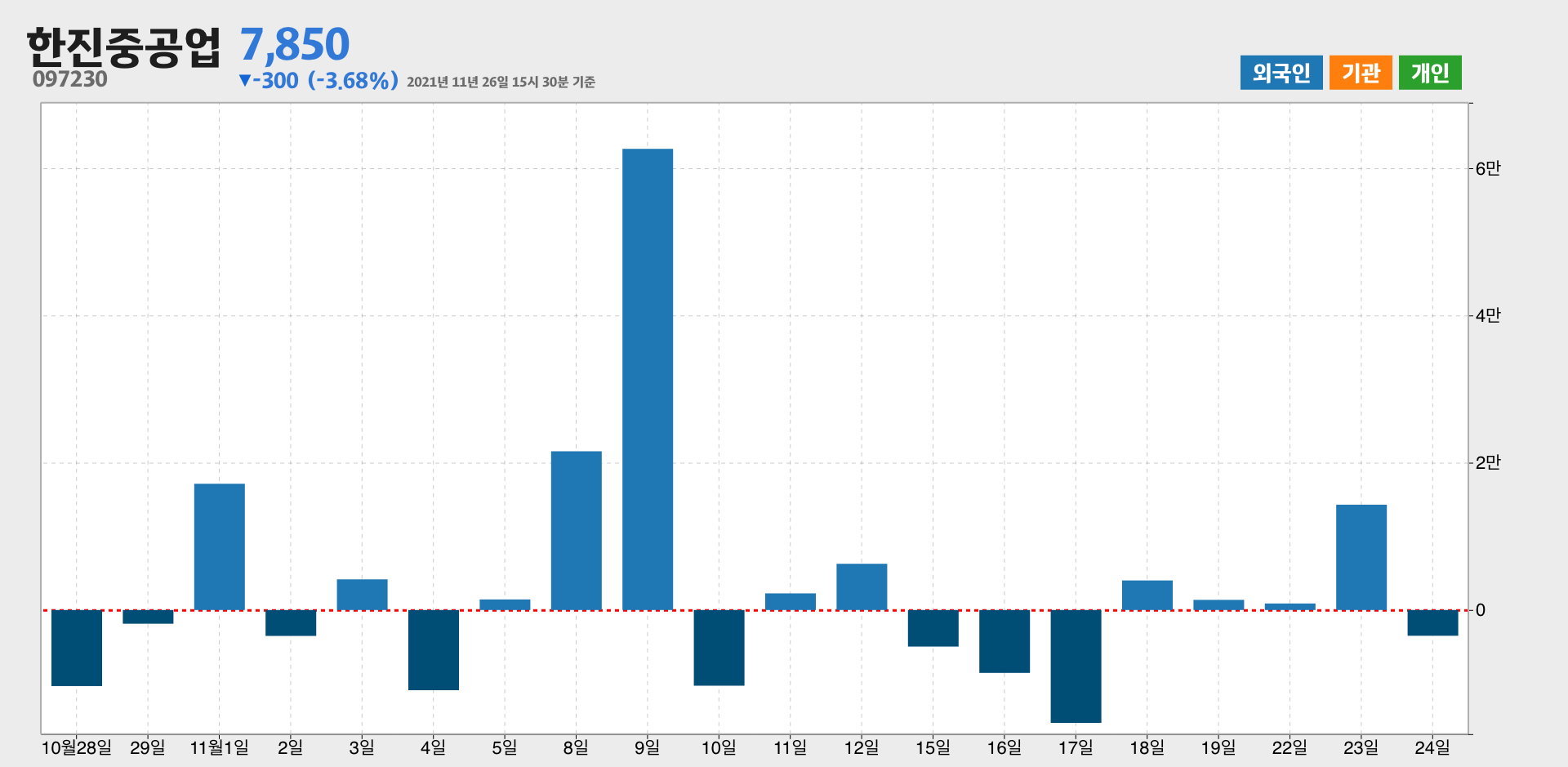Click the small bar for 19일
Viewport: 1568px width, 767px height.
(x=1218, y=604)
